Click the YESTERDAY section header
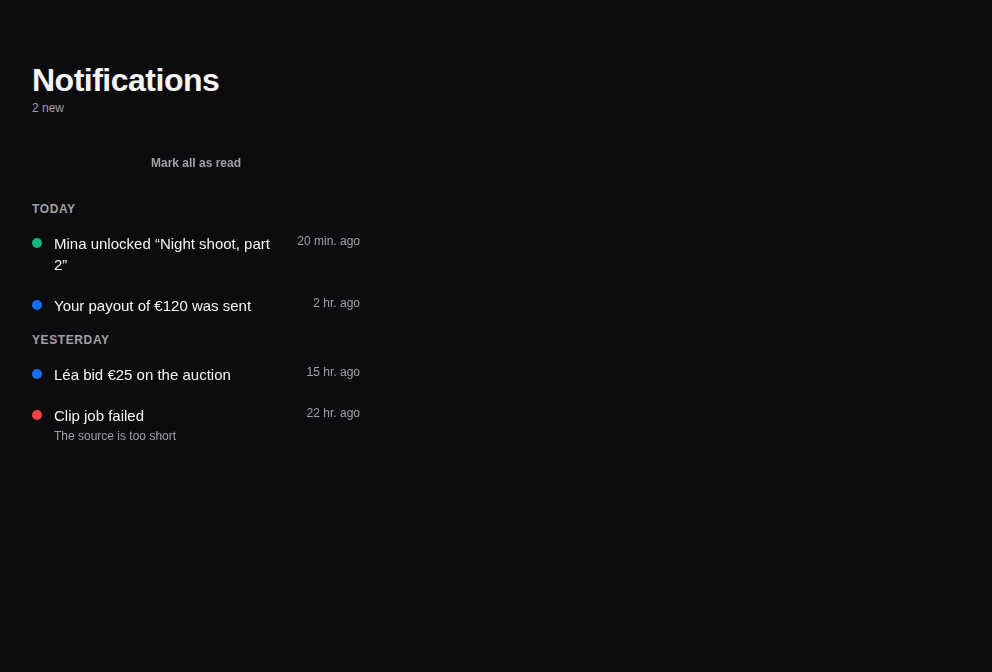The image size is (992, 672). pyautogui.click(x=70, y=340)
